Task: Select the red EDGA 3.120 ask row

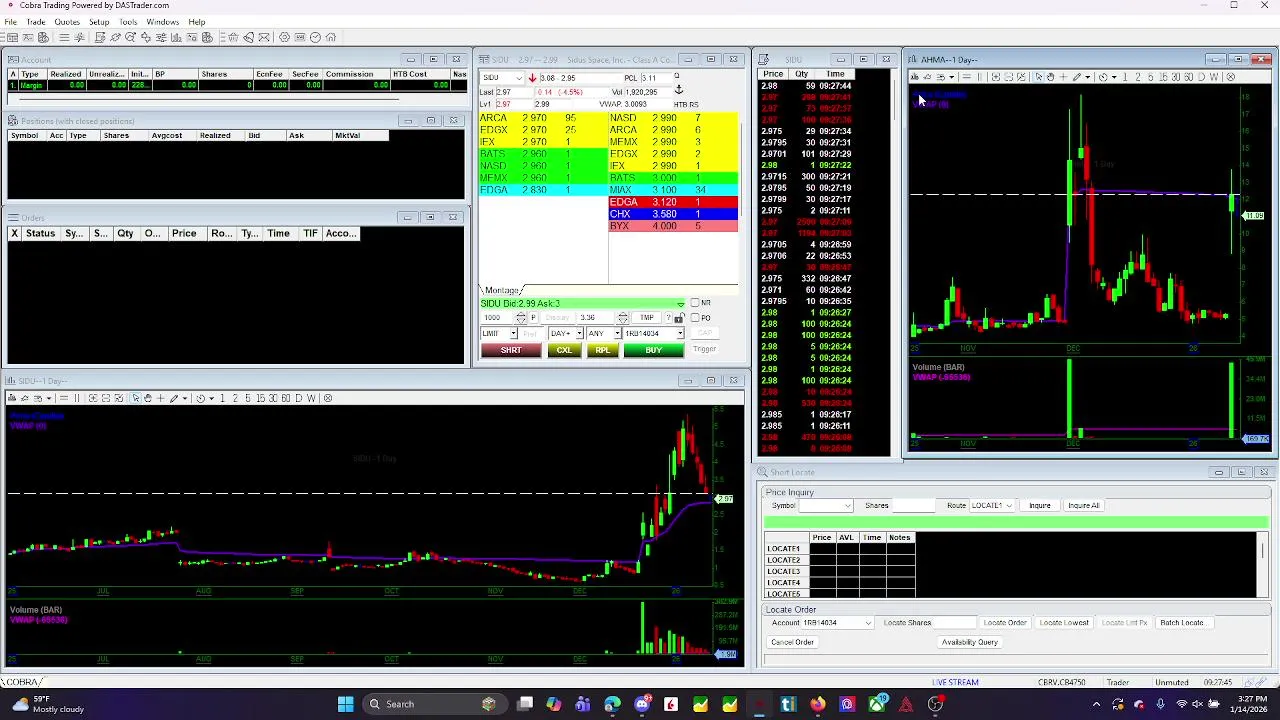Action: (673, 202)
